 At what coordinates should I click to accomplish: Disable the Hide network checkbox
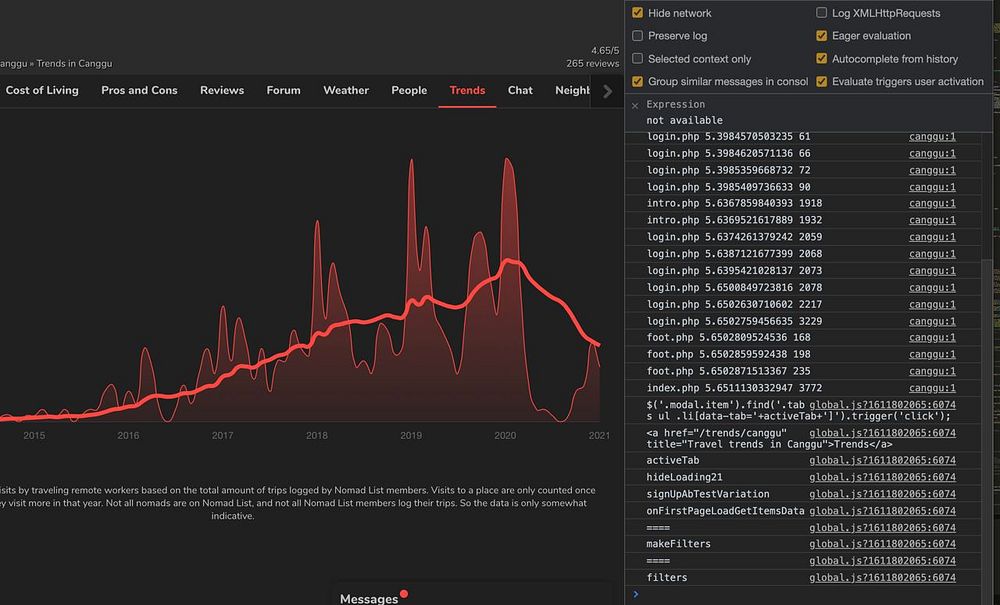638,13
